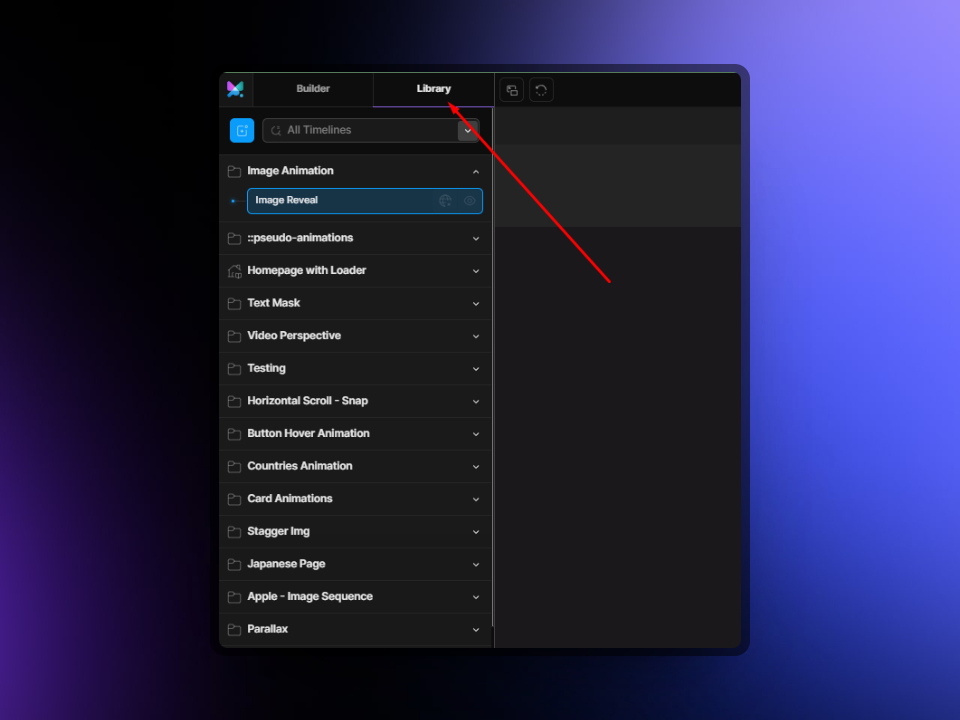Click the Card Animations folder icon
The width and height of the screenshot is (960, 720).
[x=234, y=499]
